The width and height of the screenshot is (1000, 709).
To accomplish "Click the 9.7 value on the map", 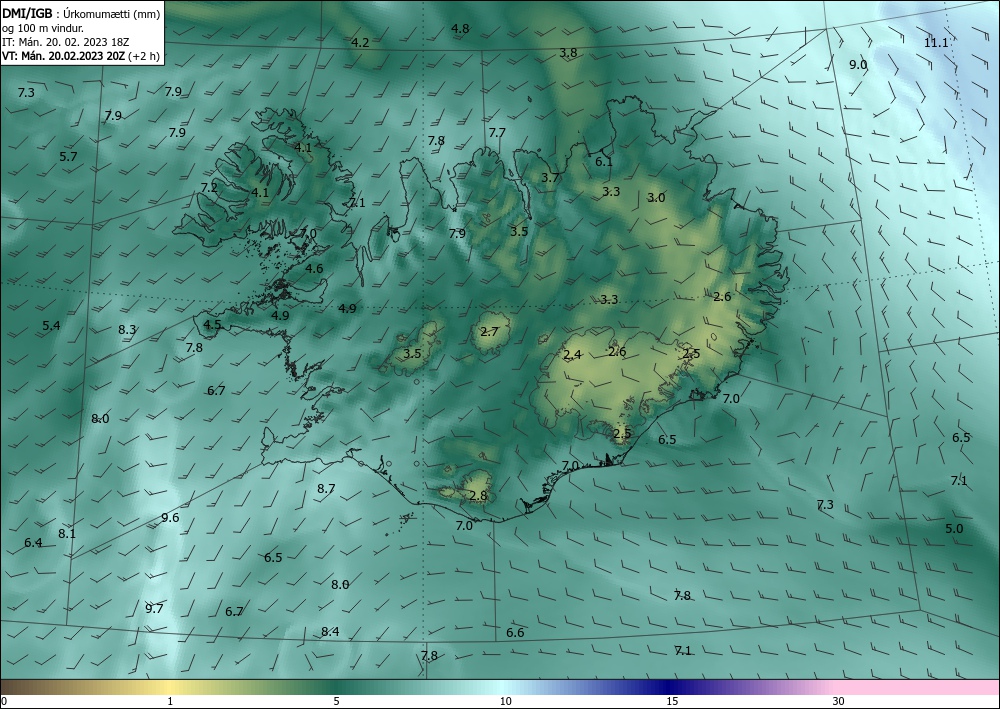I will 154,608.
